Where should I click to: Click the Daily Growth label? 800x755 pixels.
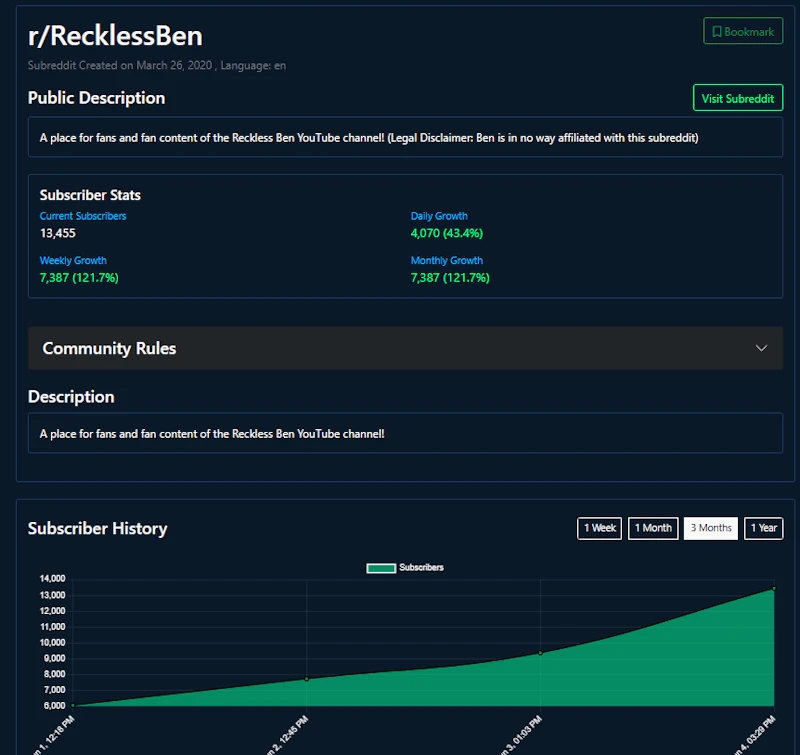pyautogui.click(x=439, y=216)
